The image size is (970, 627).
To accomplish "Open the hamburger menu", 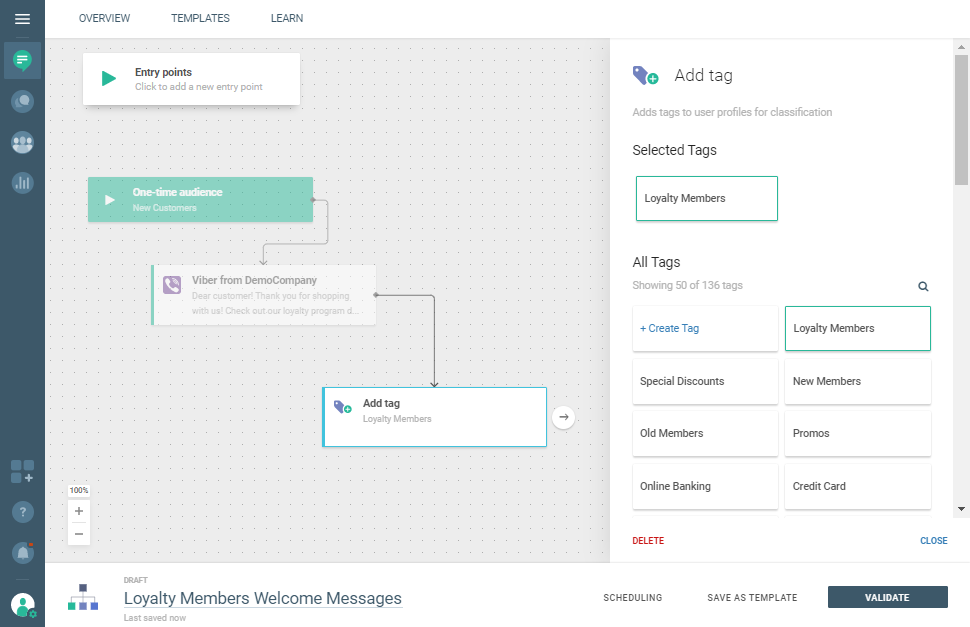I will pos(22,19).
